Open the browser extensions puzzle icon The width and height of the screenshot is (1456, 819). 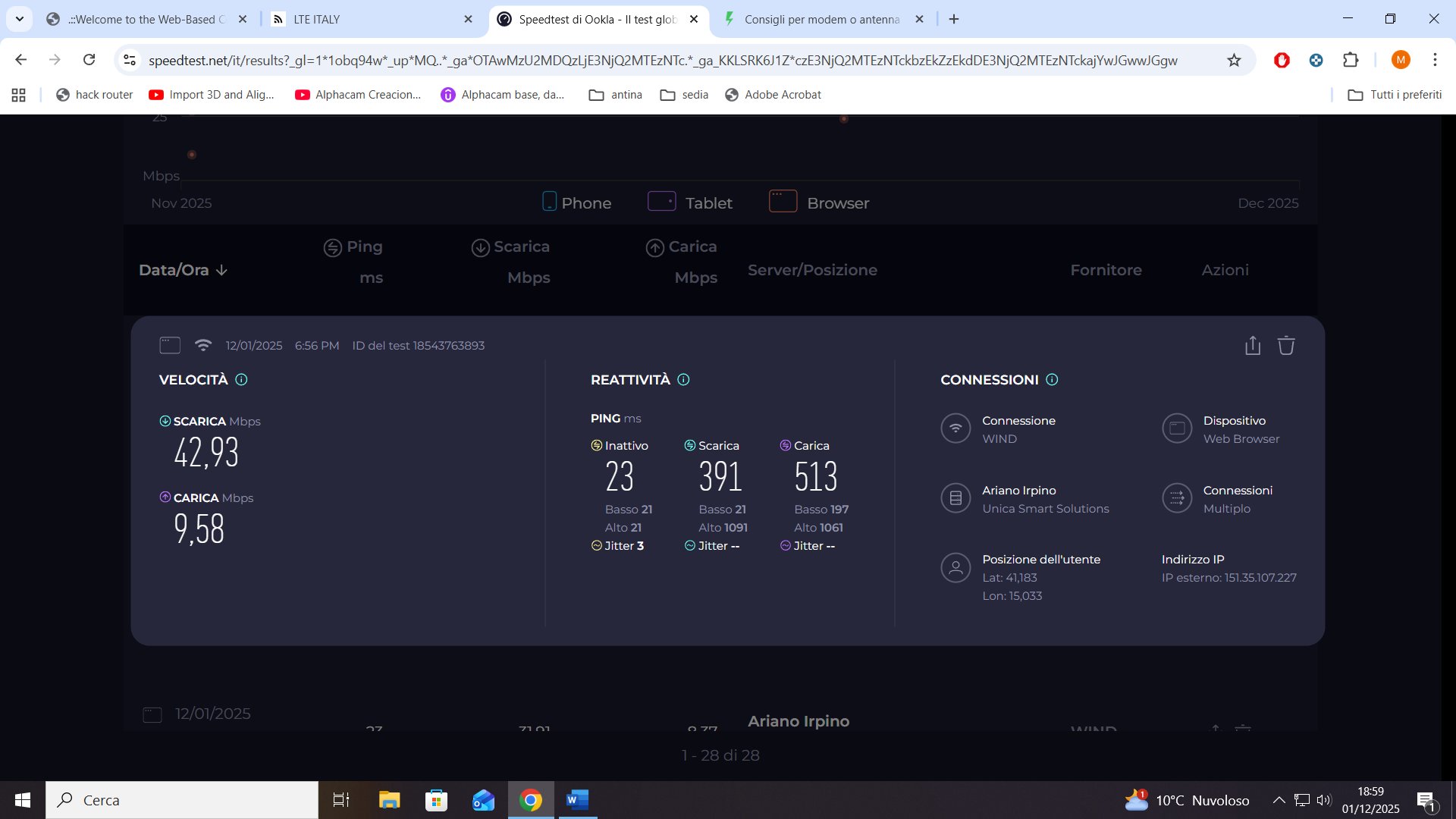1351,60
